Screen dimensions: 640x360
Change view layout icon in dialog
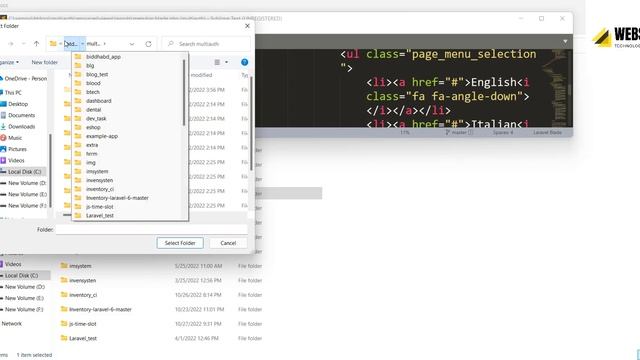tap(217, 62)
